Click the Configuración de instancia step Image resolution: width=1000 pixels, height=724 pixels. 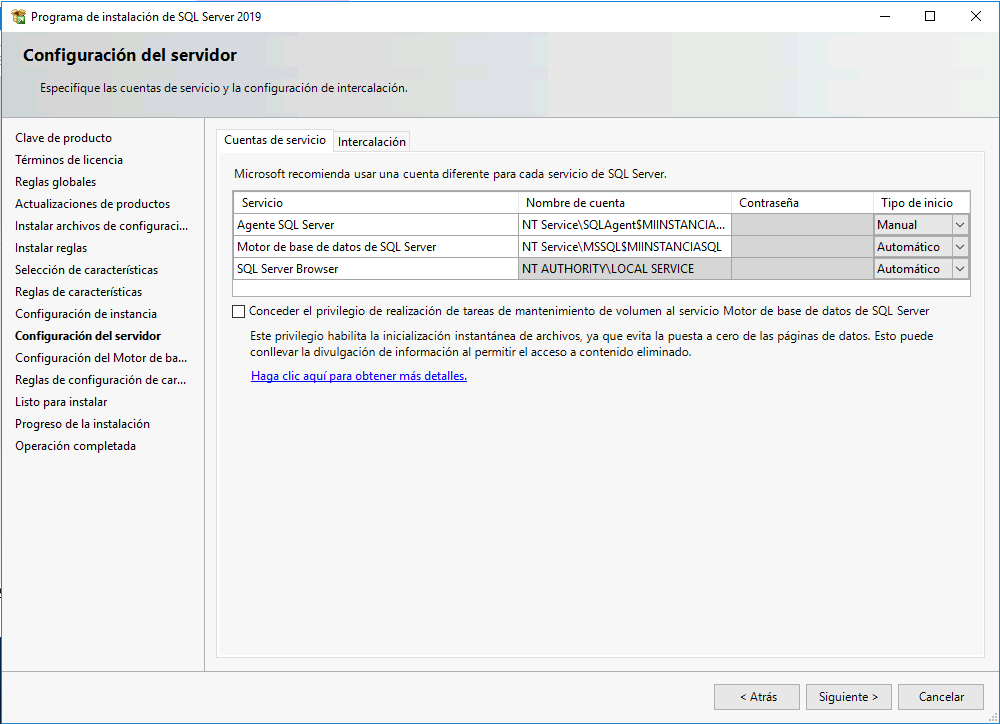tap(86, 314)
